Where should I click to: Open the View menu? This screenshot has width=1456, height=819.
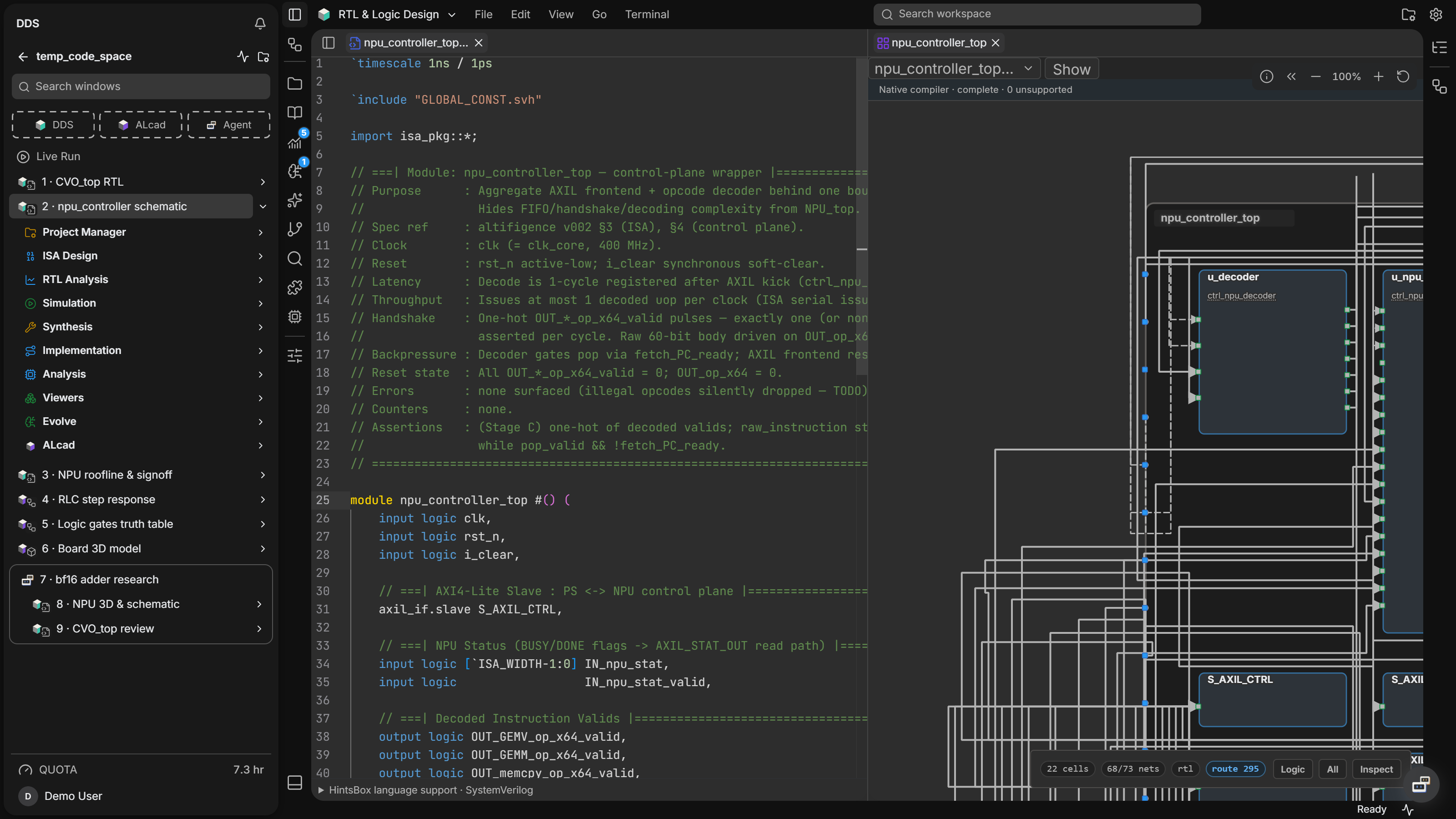point(561,14)
